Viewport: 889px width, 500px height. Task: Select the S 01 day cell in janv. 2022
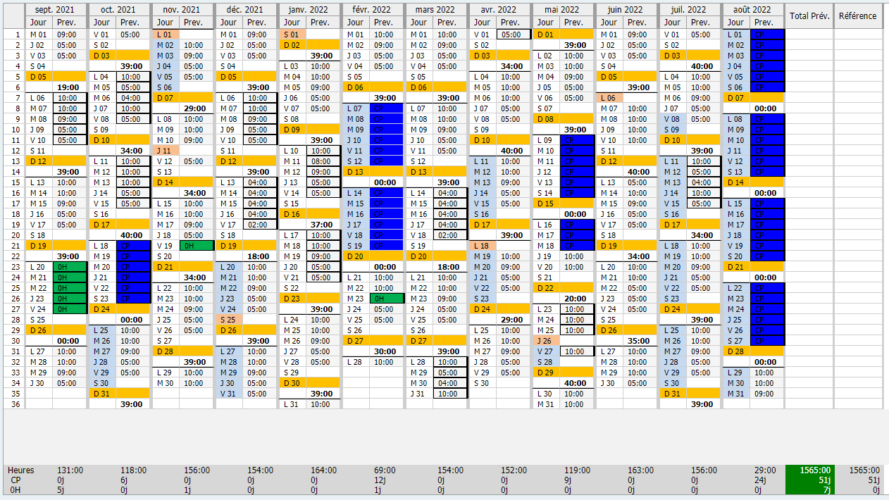tap(292, 34)
